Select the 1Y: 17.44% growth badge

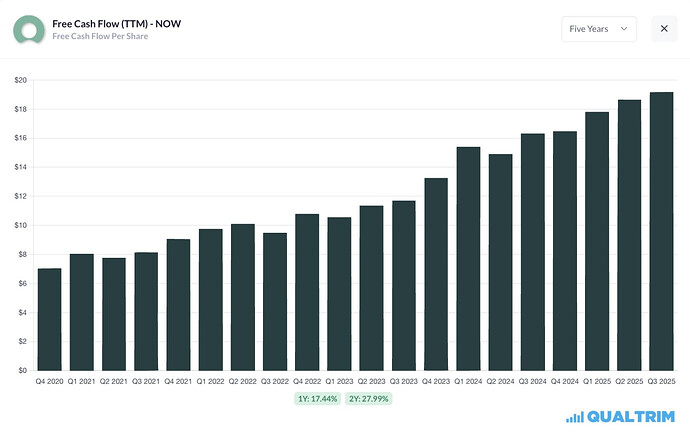click(x=317, y=399)
